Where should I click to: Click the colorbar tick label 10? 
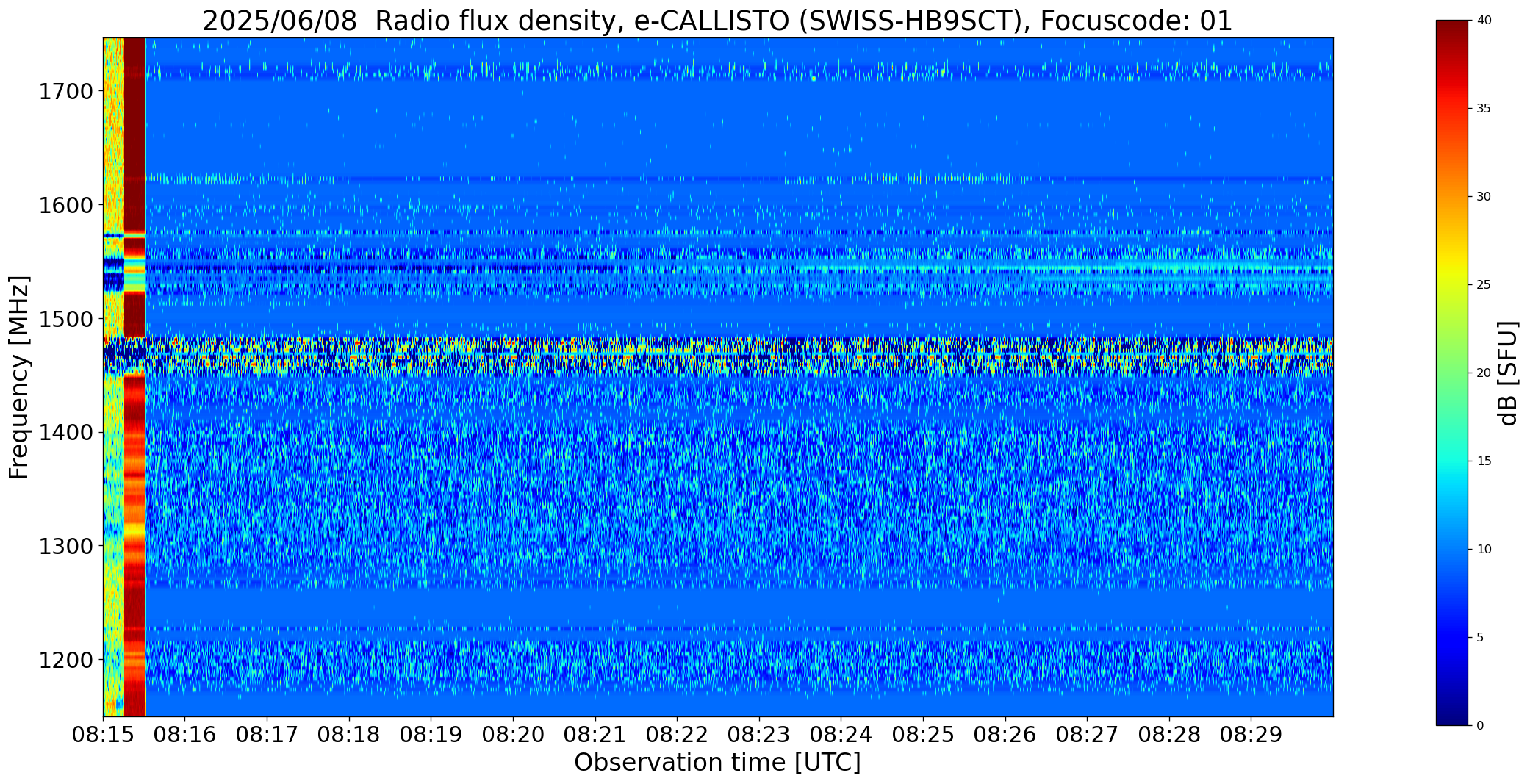tap(1484, 550)
